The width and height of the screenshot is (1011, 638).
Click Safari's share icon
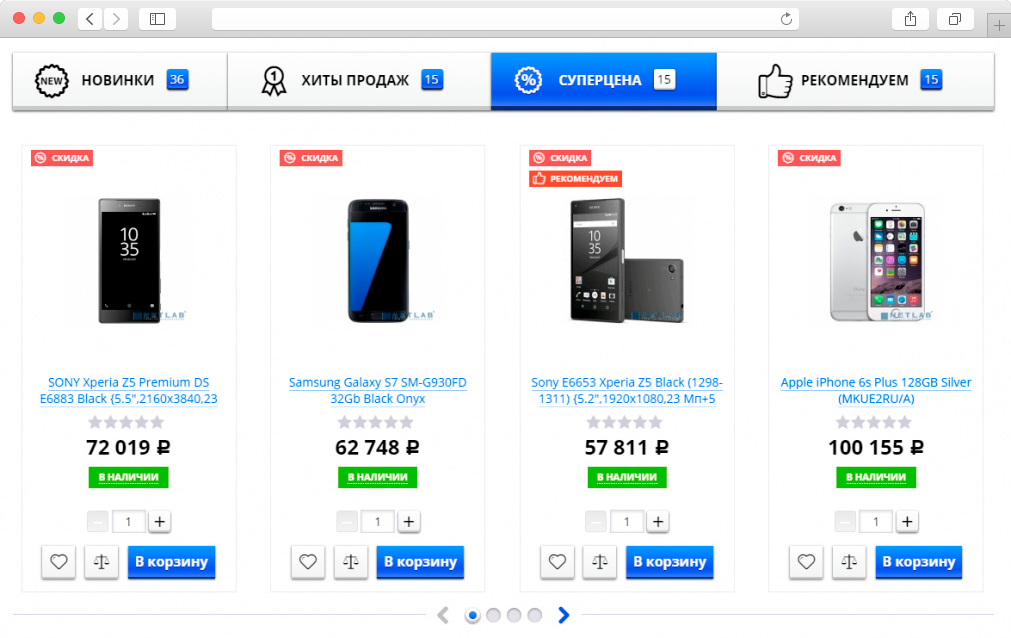click(910, 19)
